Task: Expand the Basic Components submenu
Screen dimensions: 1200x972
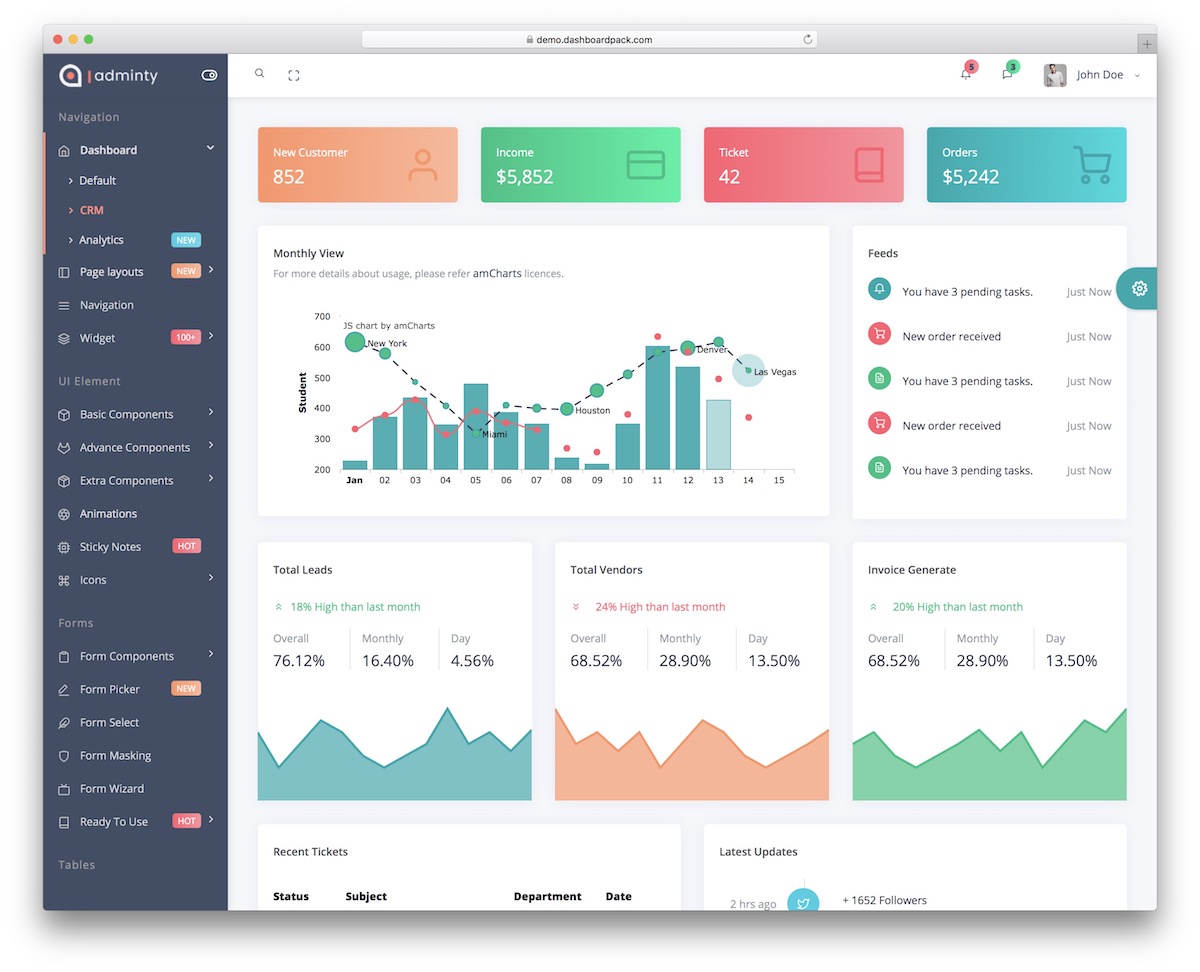Action: [127, 415]
